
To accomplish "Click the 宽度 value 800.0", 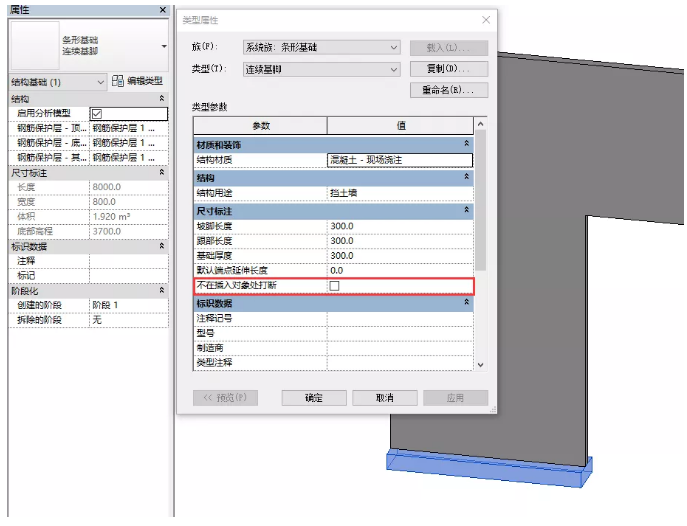I will click(x=129, y=202).
